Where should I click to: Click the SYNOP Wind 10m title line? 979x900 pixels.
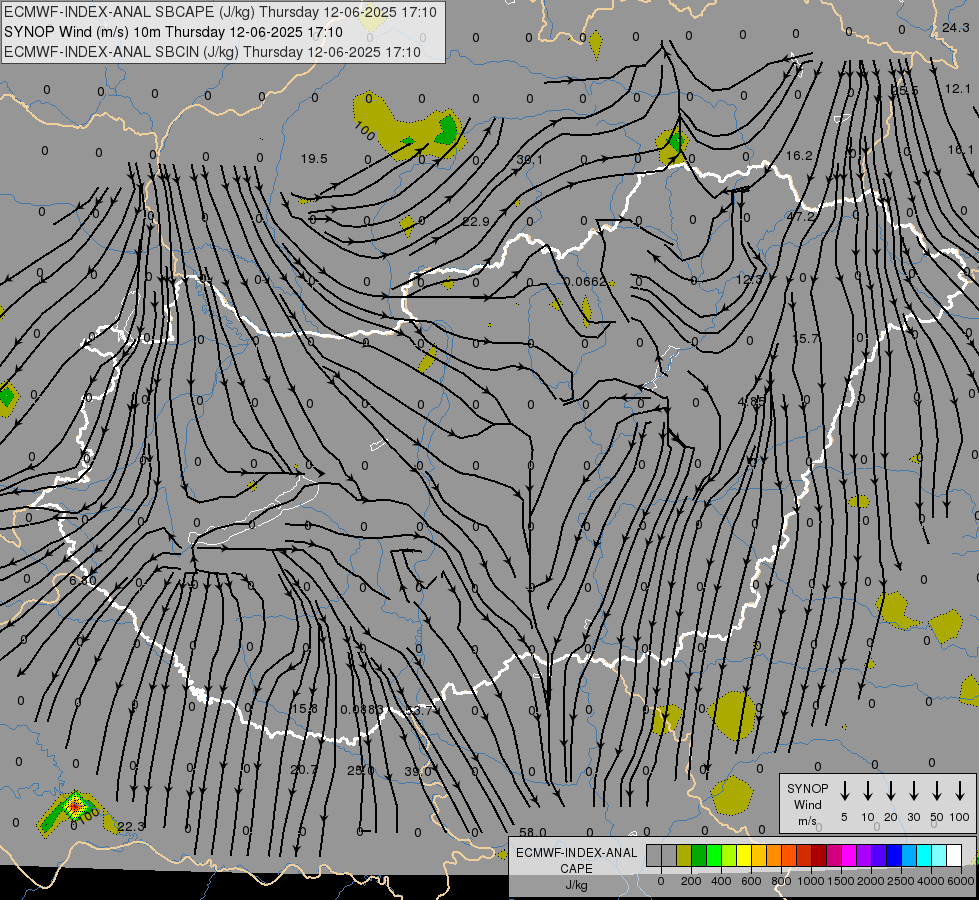(x=173, y=32)
